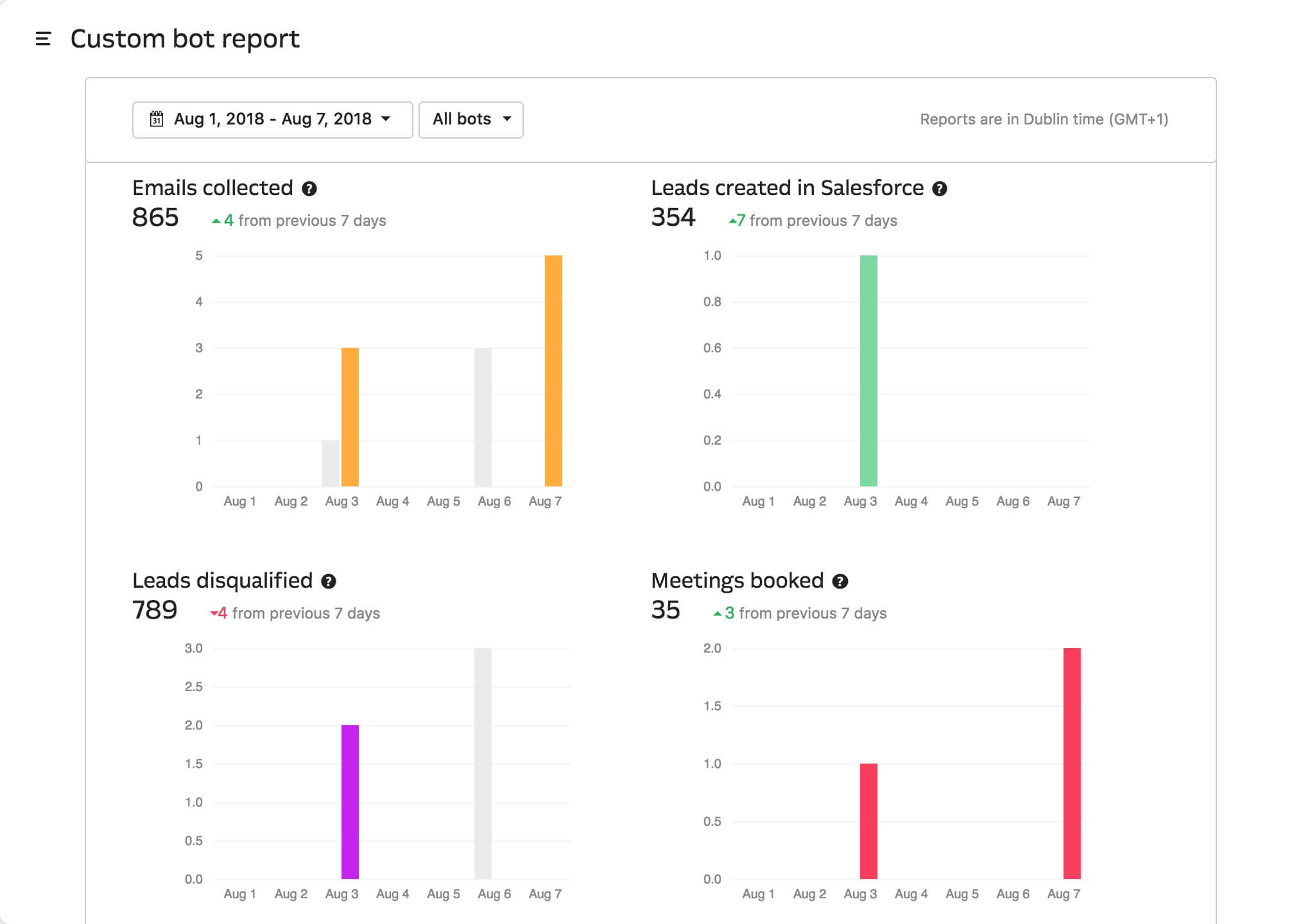Expand the All bots dropdown
The width and height of the screenshot is (1303, 924).
470,120
